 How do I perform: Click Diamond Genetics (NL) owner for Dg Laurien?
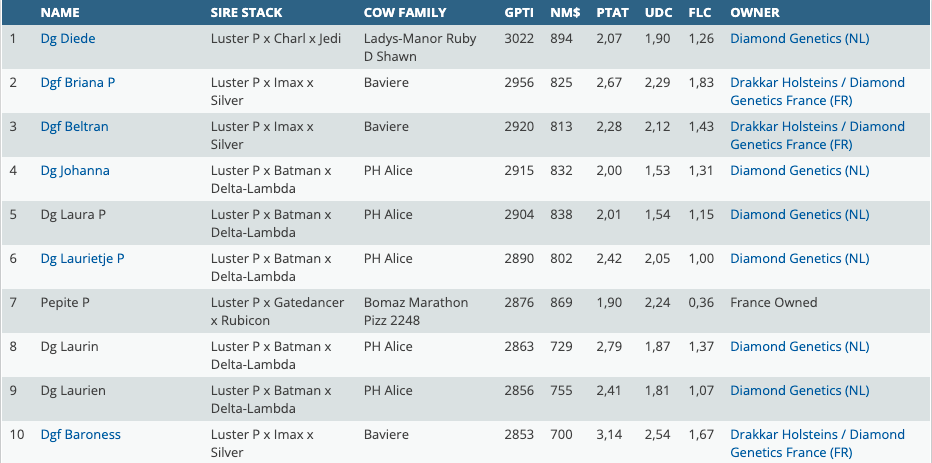point(799,391)
